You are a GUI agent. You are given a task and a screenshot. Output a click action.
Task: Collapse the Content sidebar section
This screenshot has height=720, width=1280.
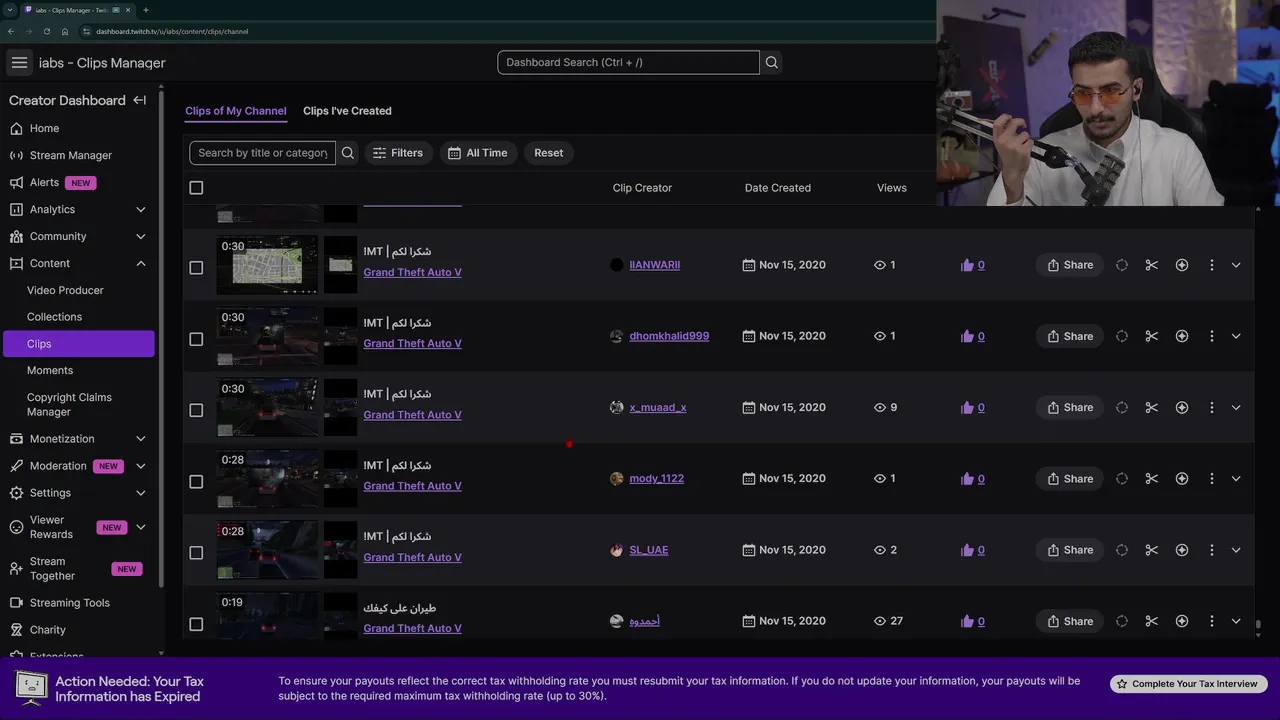tap(140, 263)
